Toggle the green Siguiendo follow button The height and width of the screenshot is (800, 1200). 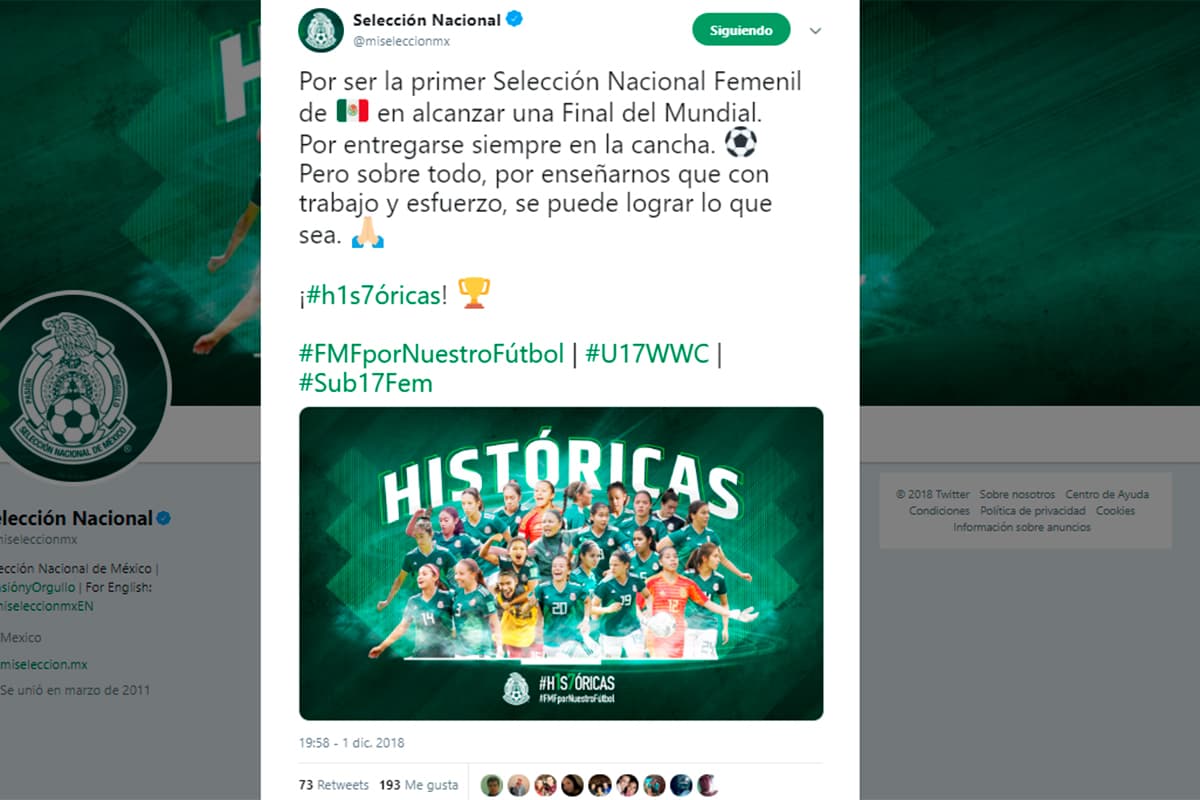[x=741, y=30]
